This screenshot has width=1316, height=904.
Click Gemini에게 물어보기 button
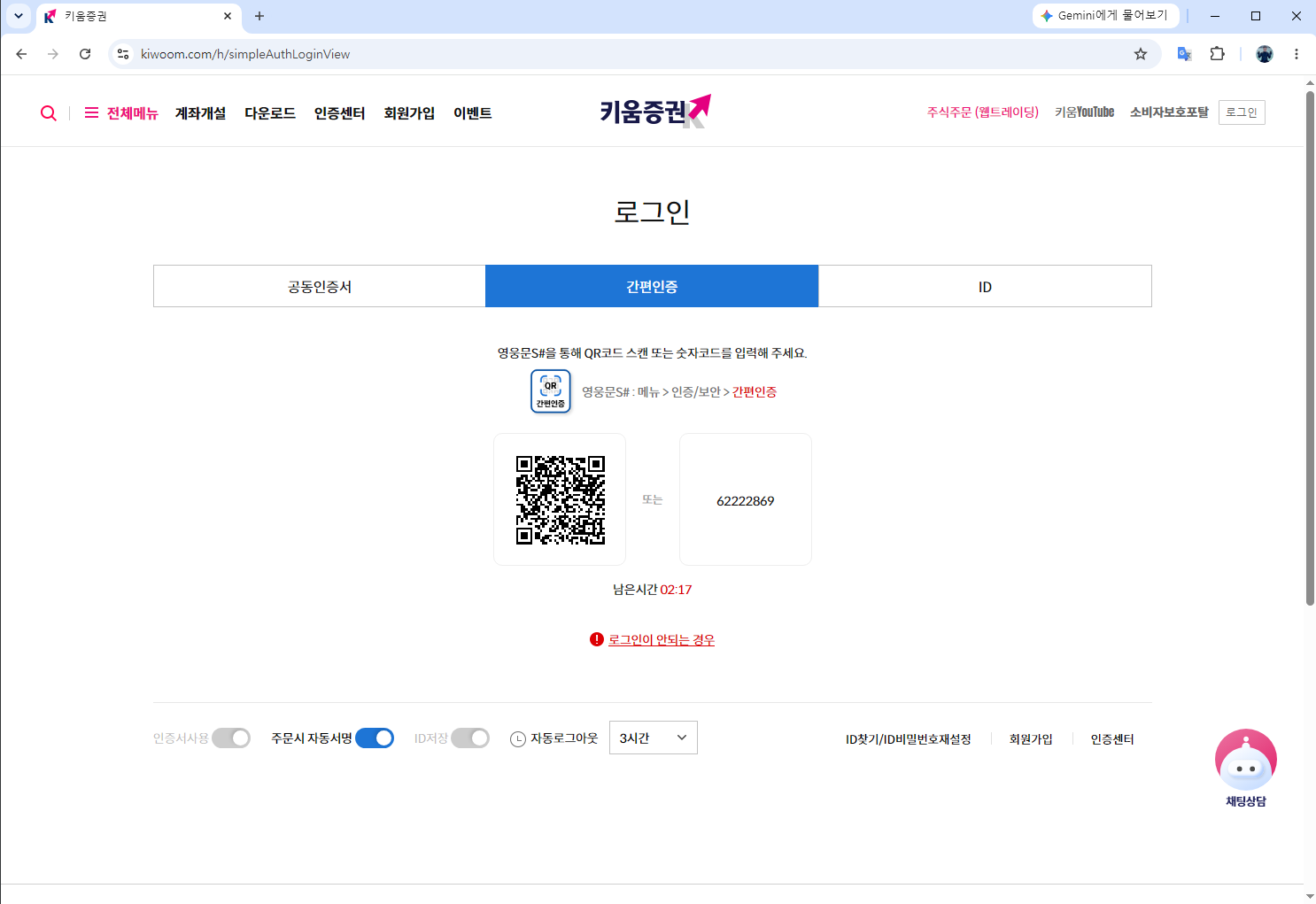pos(1105,16)
